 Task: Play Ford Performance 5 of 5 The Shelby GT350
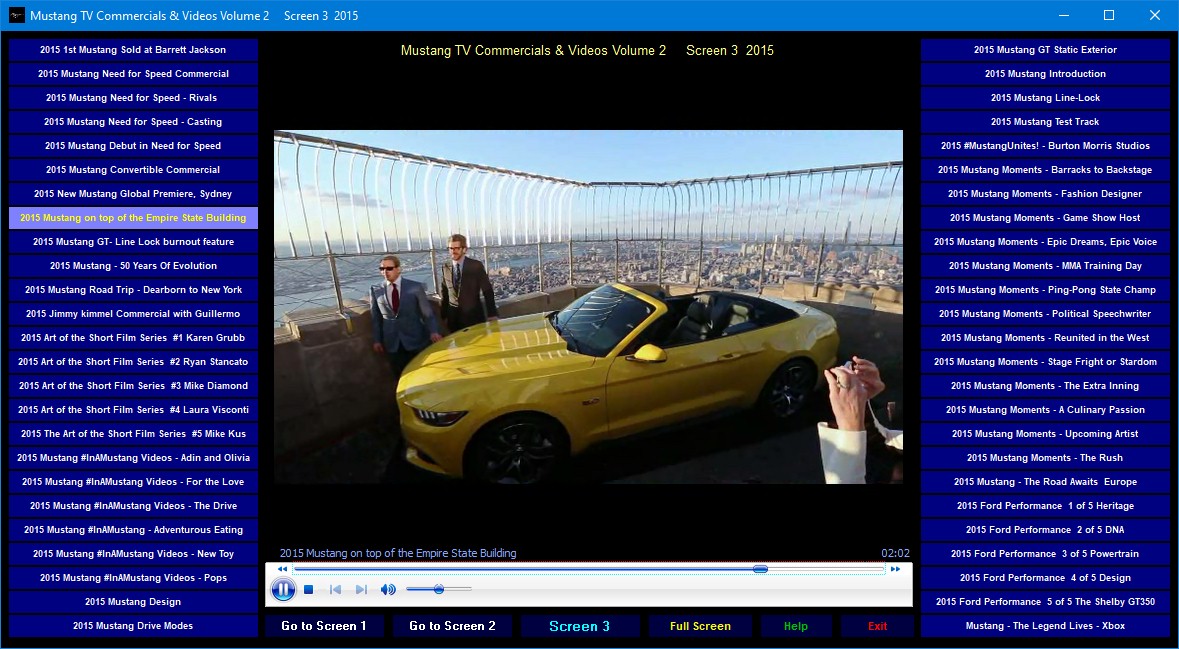pyautogui.click(x=1045, y=602)
